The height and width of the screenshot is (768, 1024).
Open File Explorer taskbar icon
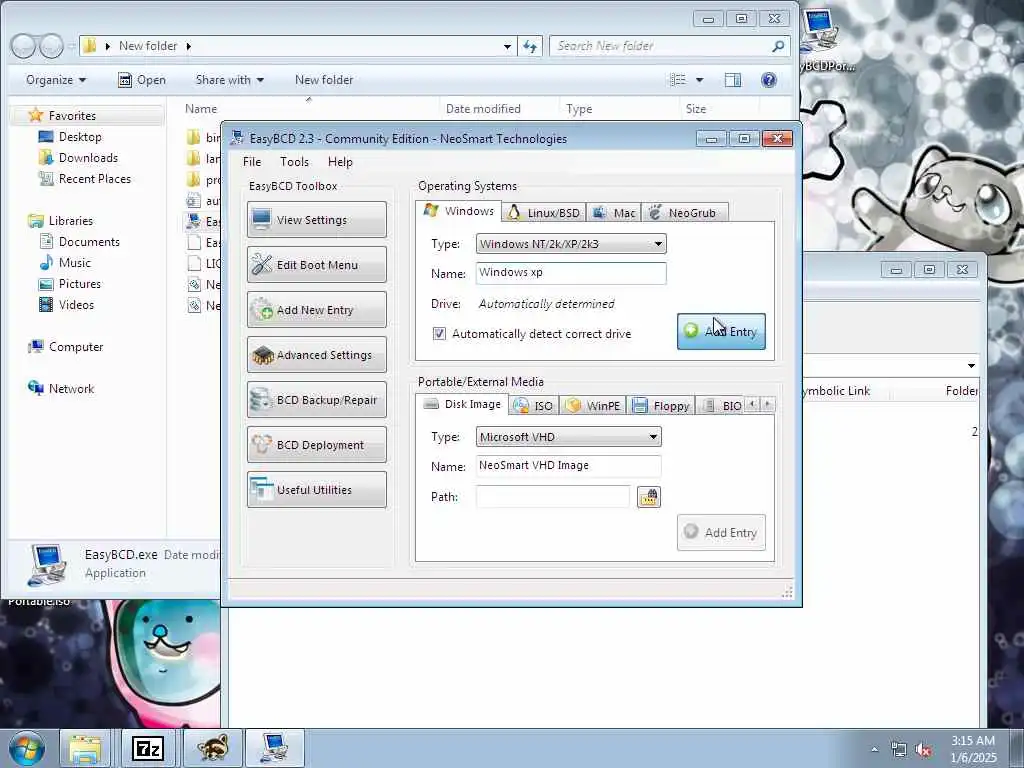85,749
